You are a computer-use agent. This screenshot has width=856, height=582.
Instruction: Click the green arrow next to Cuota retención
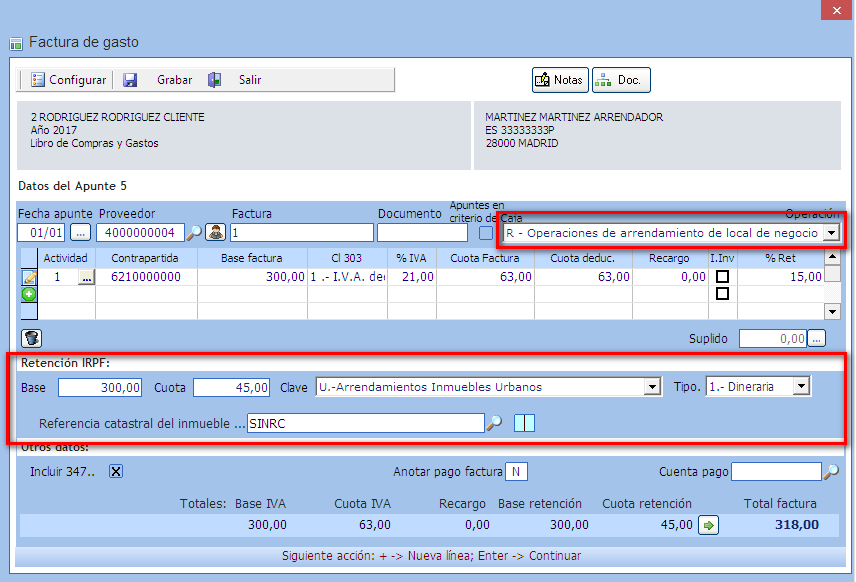tap(709, 525)
